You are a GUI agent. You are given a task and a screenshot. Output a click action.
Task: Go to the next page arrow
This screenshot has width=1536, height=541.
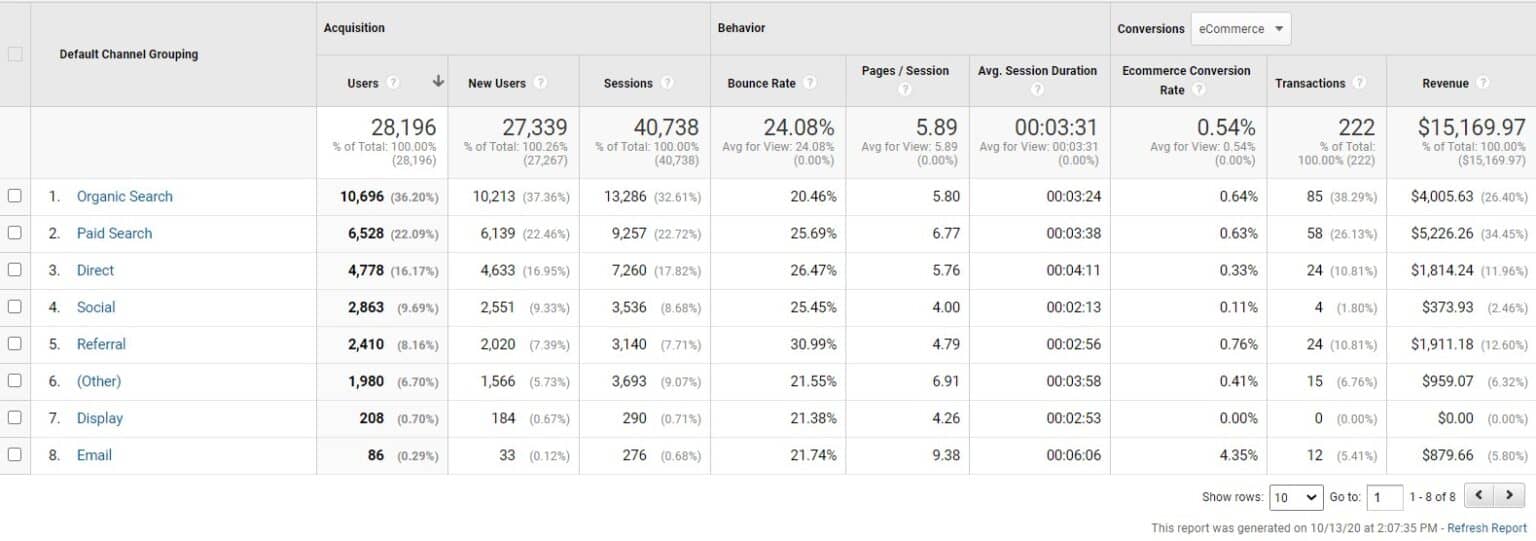[x=1504, y=496]
